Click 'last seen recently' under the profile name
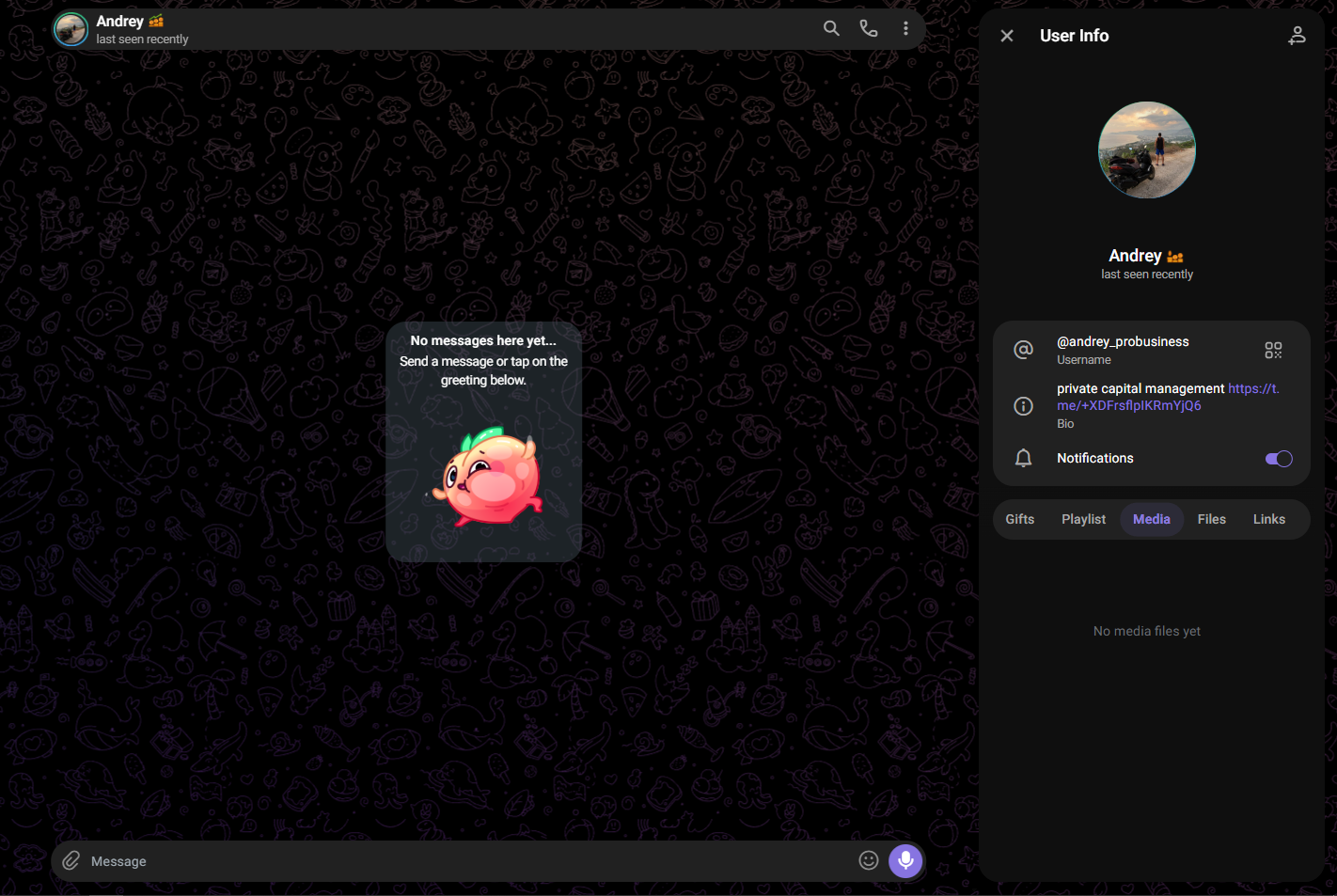This screenshot has width=1337, height=896. pos(1147,275)
